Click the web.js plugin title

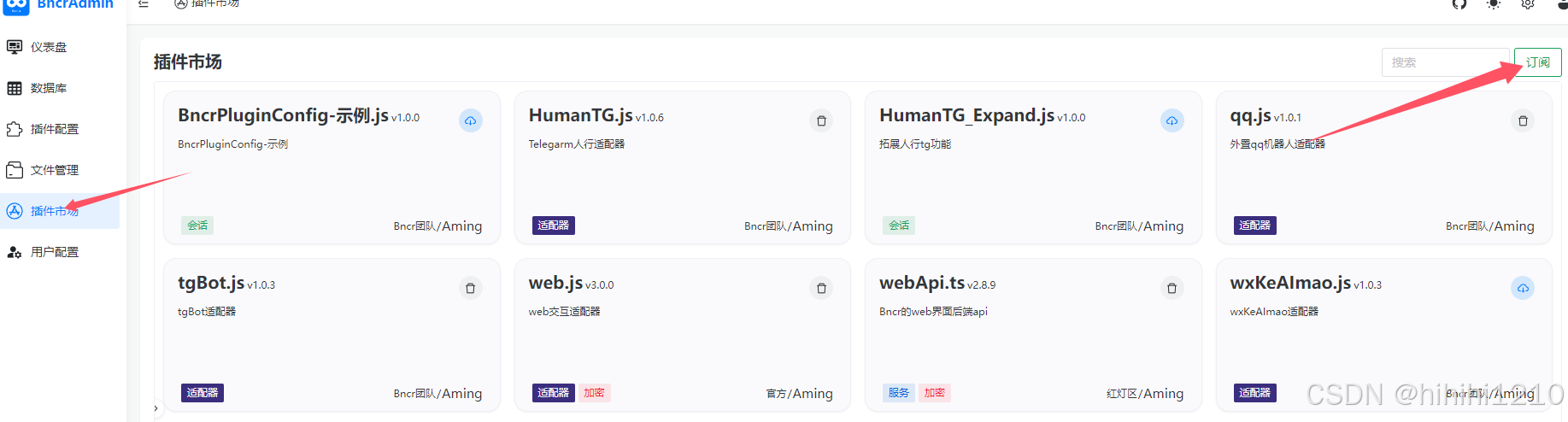click(x=556, y=283)
